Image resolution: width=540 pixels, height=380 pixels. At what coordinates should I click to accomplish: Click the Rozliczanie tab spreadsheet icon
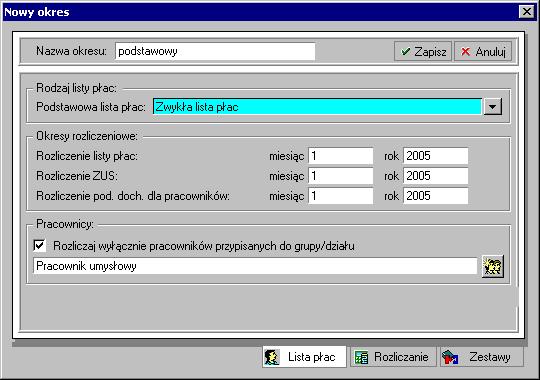coord(361,358)
